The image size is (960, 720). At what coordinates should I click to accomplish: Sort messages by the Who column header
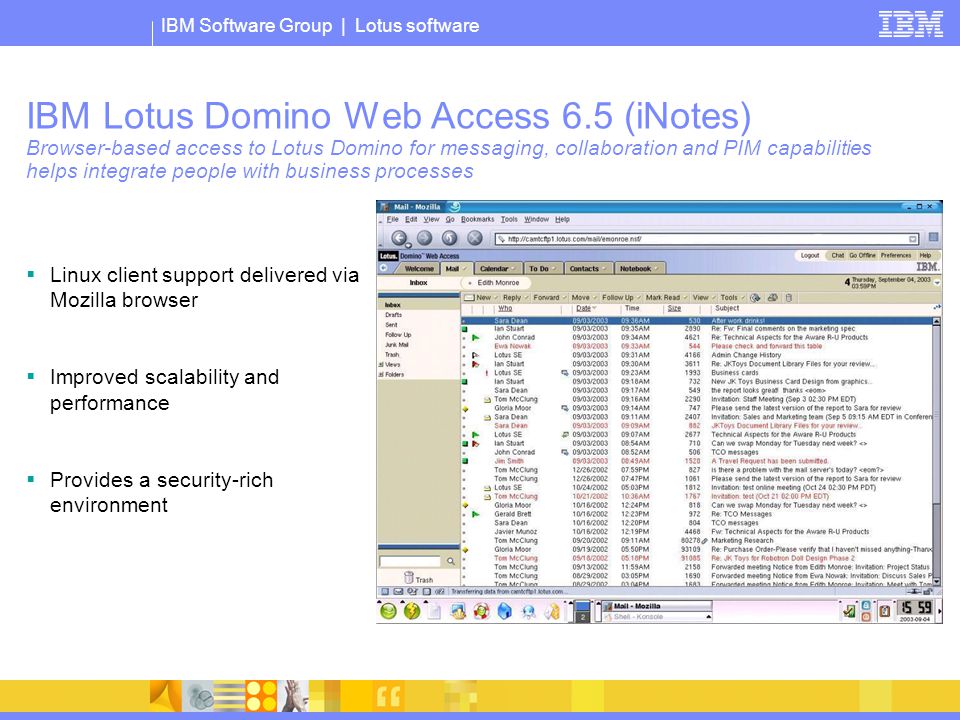coord(505,309)
